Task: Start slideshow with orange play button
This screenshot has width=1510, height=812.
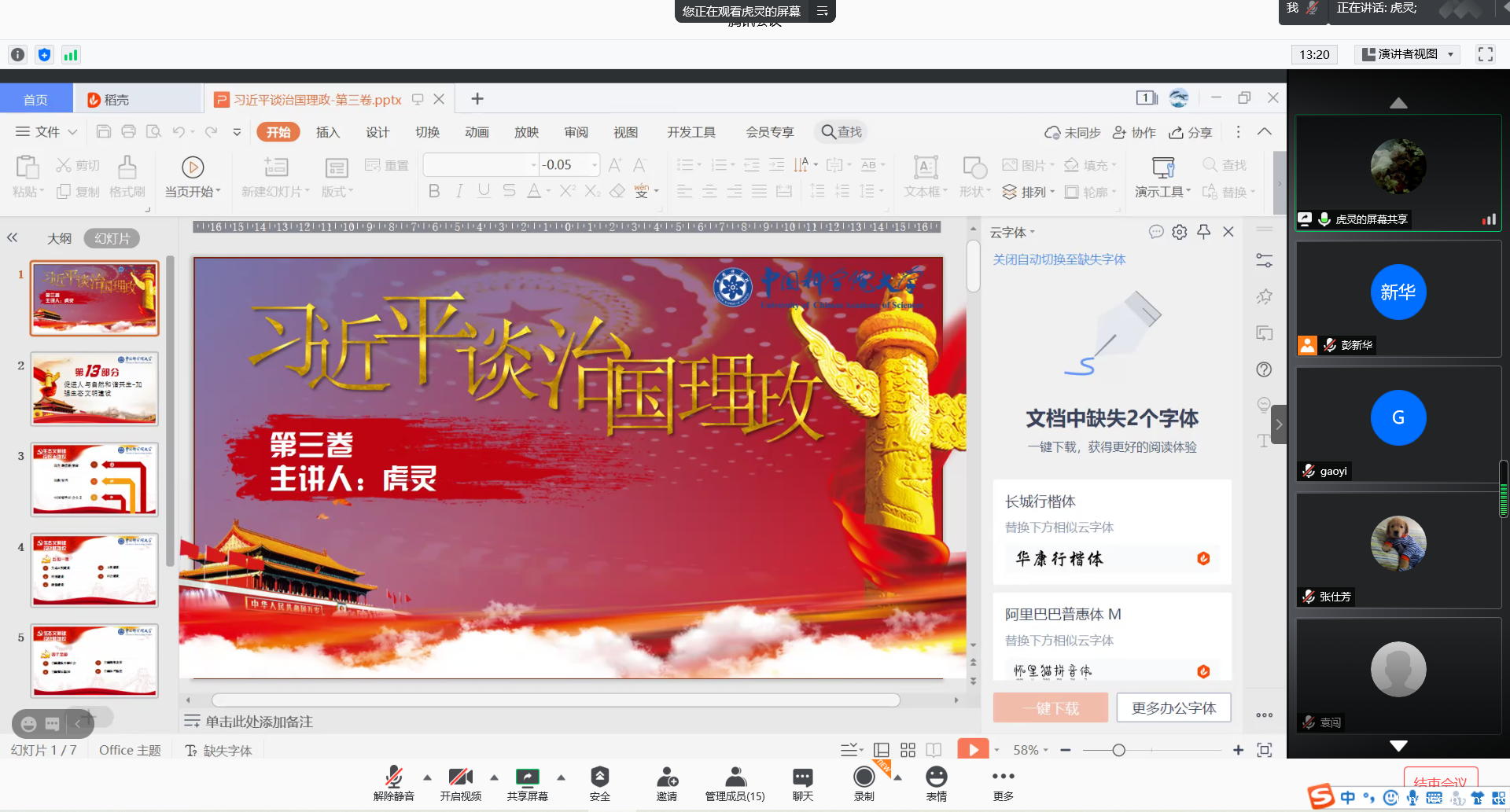Action: (x=973, y=750)
